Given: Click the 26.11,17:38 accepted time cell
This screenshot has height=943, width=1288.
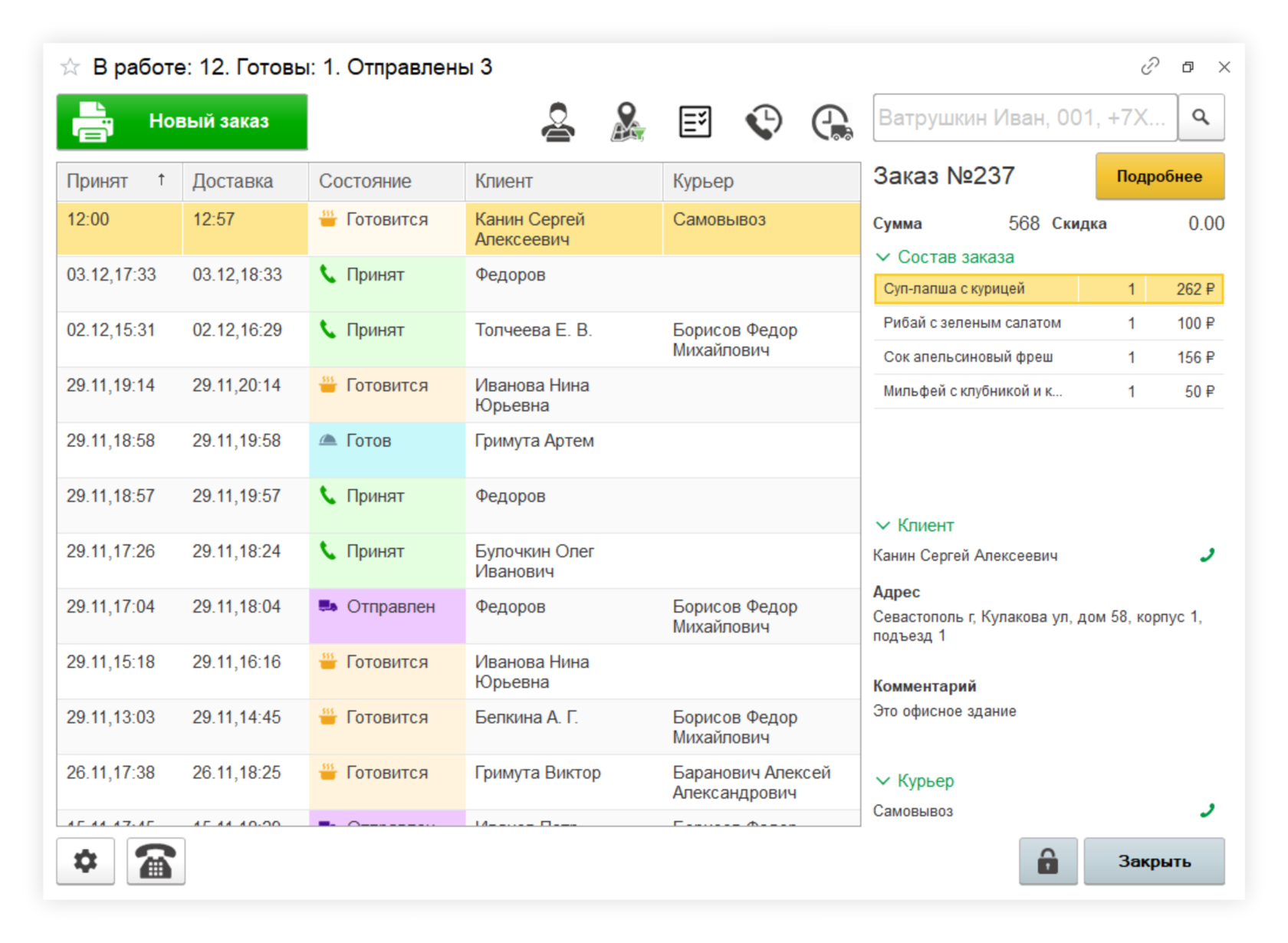Looking at the screenshot, I should pyautogui.click(x=120, y=782).
